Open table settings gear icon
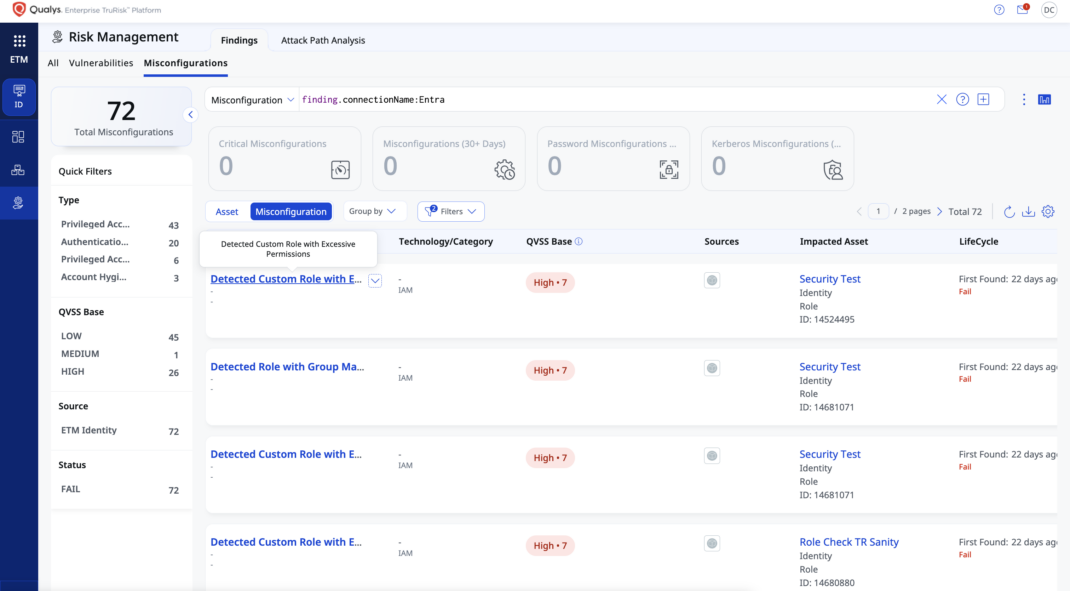This screenshot has height=591, width=1070. coord(1048,212)
